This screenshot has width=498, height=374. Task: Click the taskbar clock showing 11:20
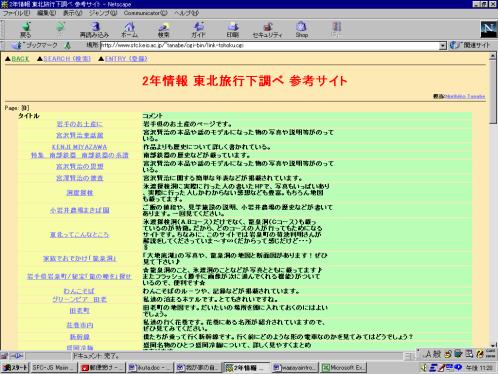coord(479,368)
